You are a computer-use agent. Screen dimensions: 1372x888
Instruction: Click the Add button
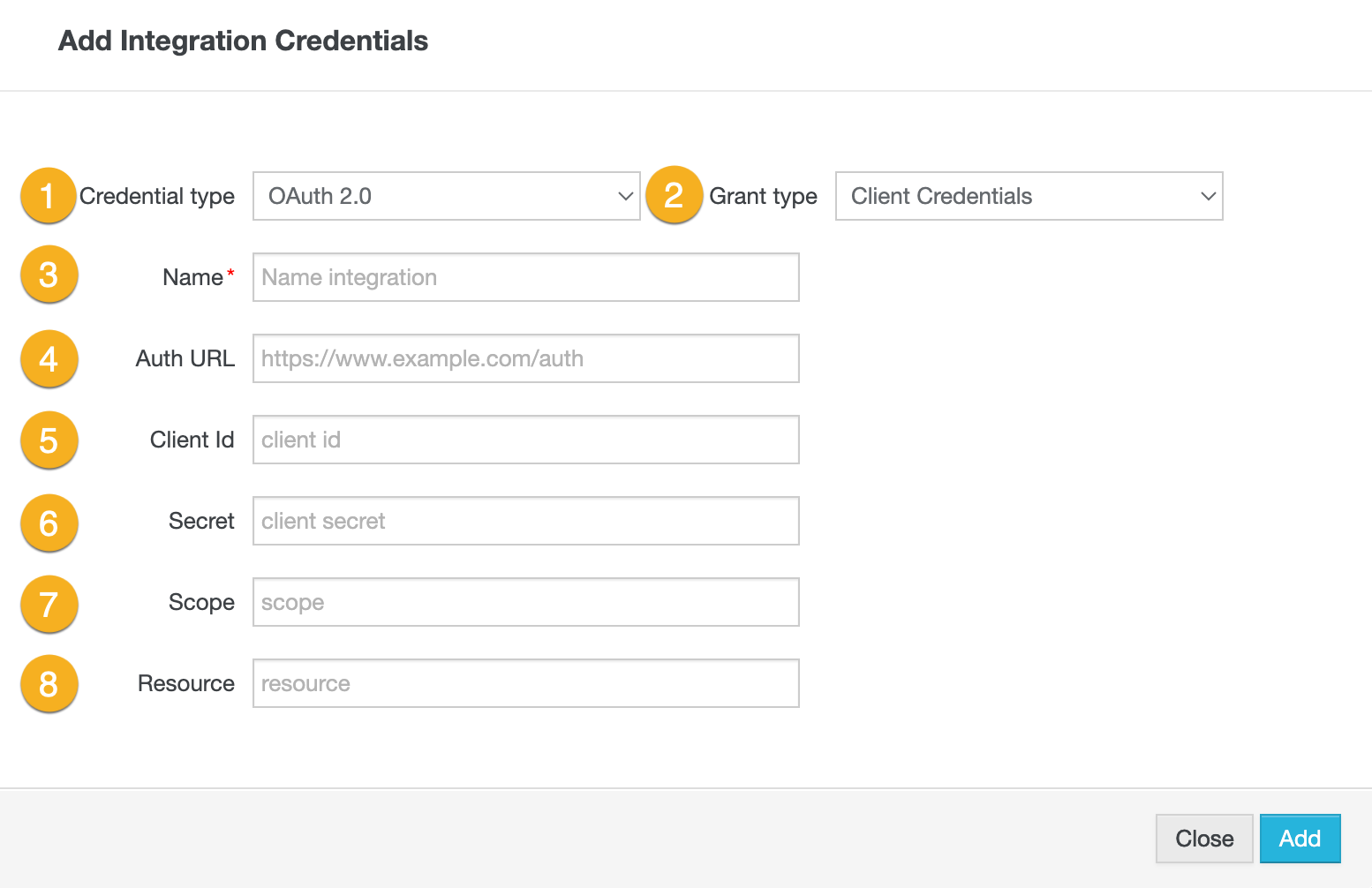tap(1300, 839)
